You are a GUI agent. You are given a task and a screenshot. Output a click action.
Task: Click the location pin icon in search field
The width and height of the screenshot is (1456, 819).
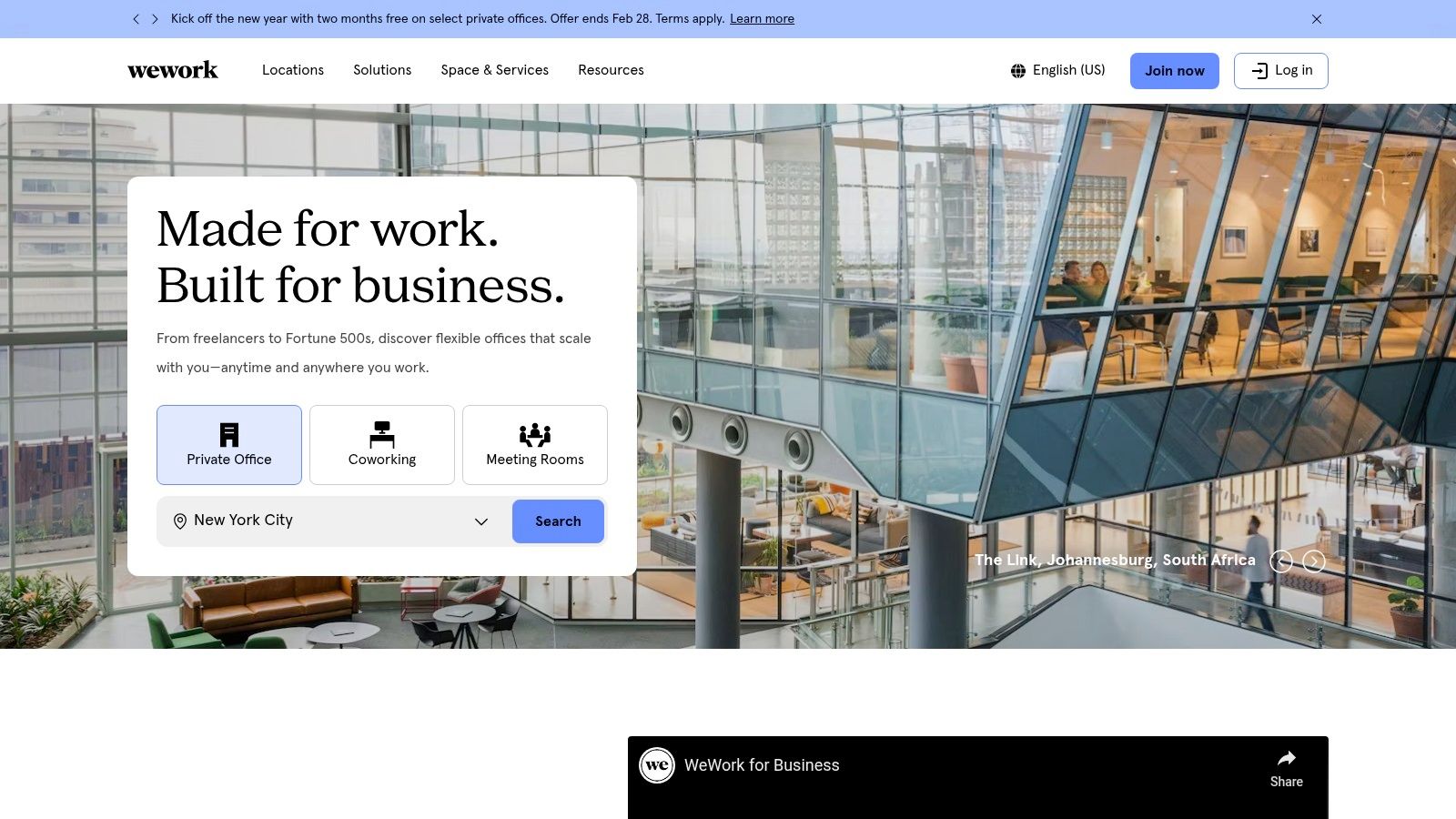180,521
